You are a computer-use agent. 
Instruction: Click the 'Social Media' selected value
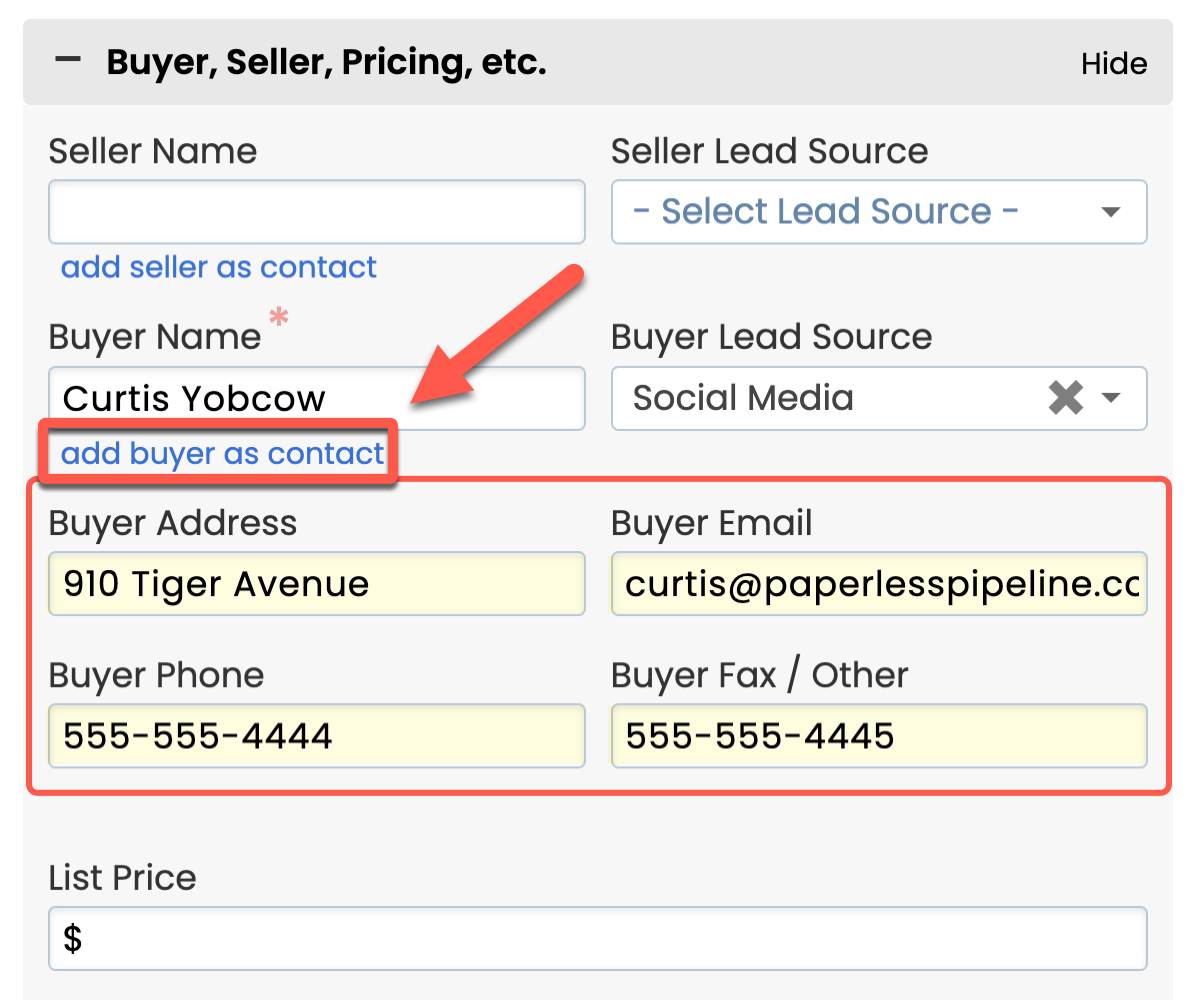coord(743,398)
